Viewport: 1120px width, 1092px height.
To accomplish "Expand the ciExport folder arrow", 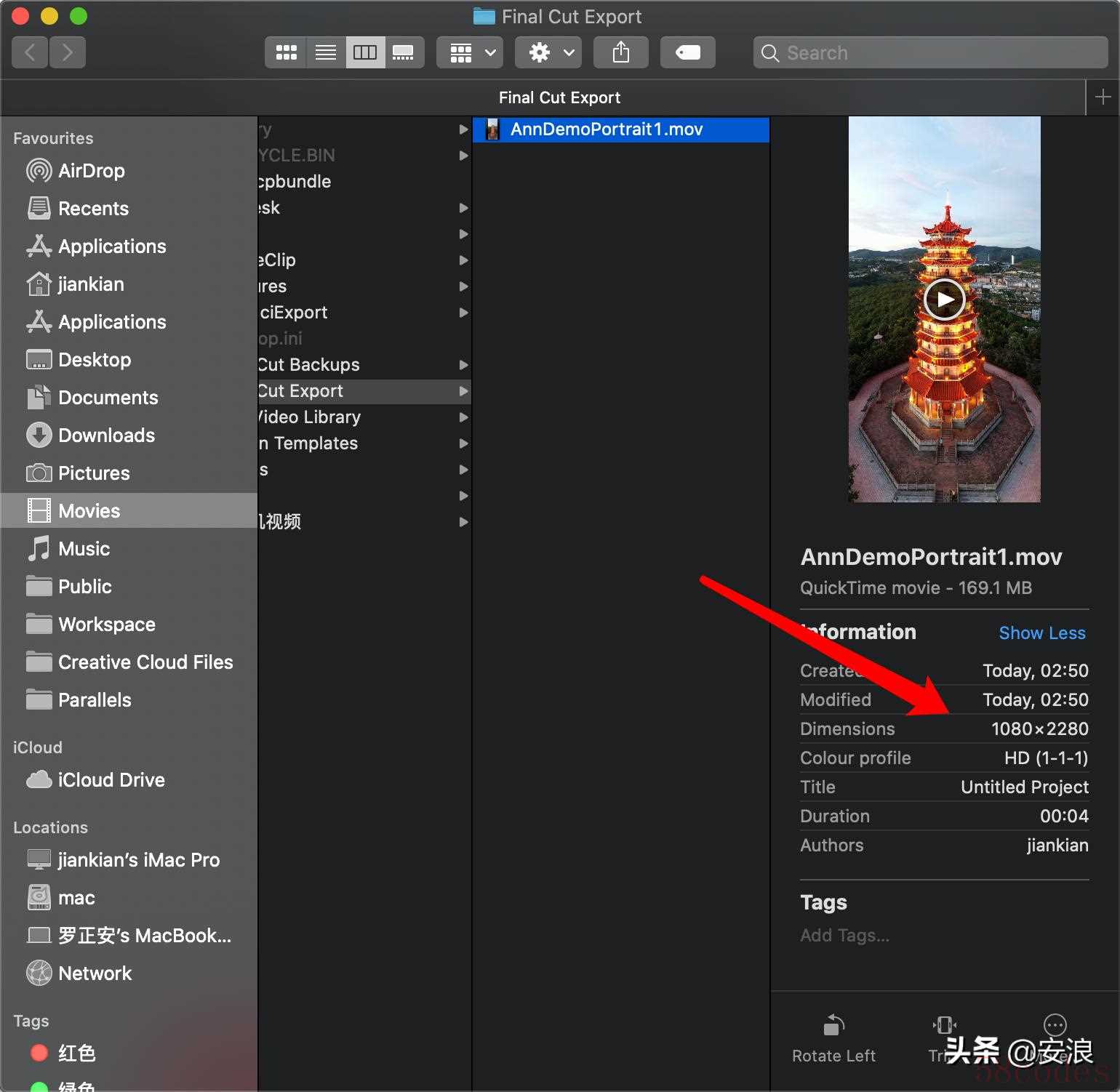I will pyautogui.click(x=463, y=313).
